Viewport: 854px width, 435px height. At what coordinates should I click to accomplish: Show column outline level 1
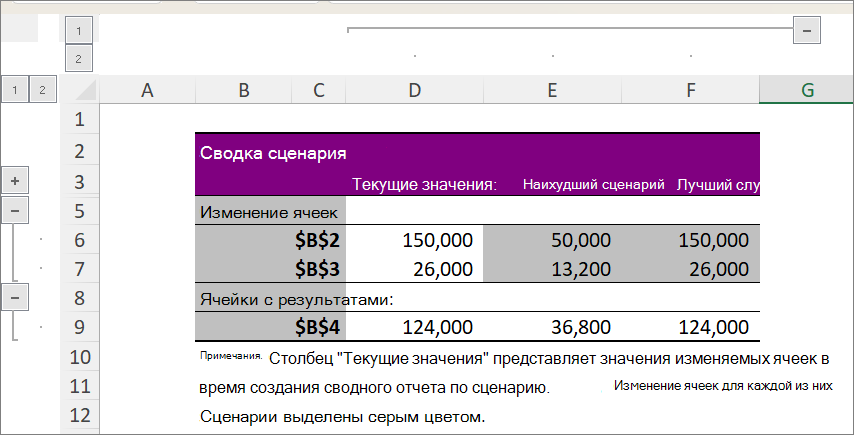click(79, 30)
